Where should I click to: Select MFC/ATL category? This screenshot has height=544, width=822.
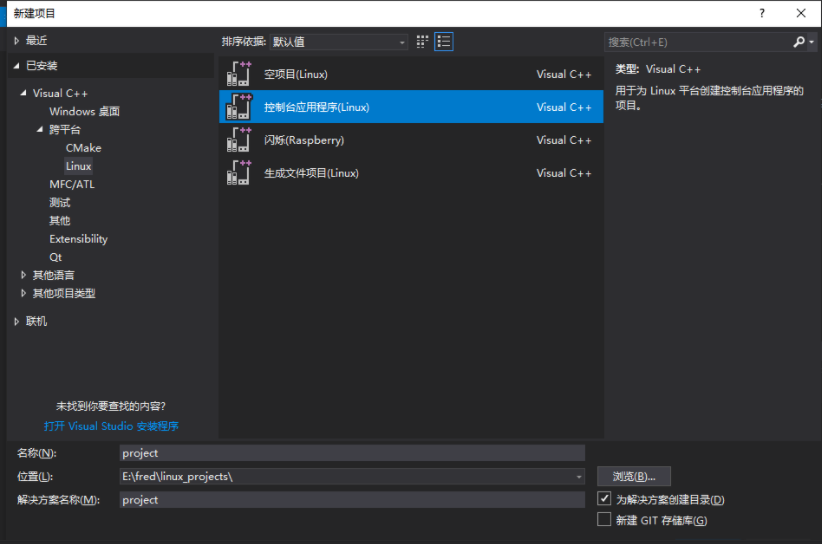point(72,184)
